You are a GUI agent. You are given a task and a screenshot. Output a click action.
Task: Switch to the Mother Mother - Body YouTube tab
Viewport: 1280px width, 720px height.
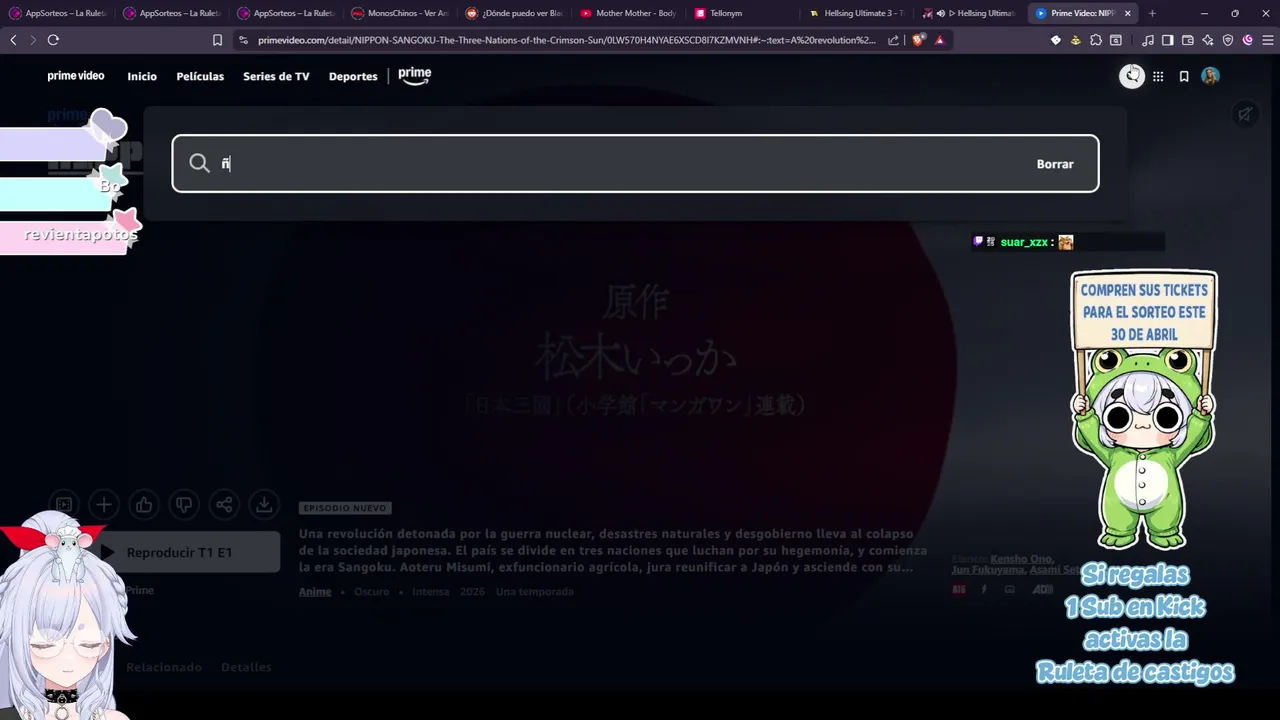(628, 13)
